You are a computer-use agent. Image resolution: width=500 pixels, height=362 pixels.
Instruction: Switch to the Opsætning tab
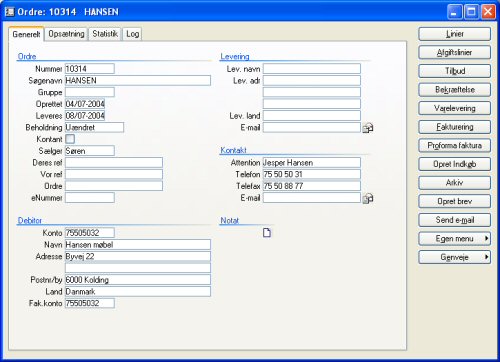click(66, 34)
